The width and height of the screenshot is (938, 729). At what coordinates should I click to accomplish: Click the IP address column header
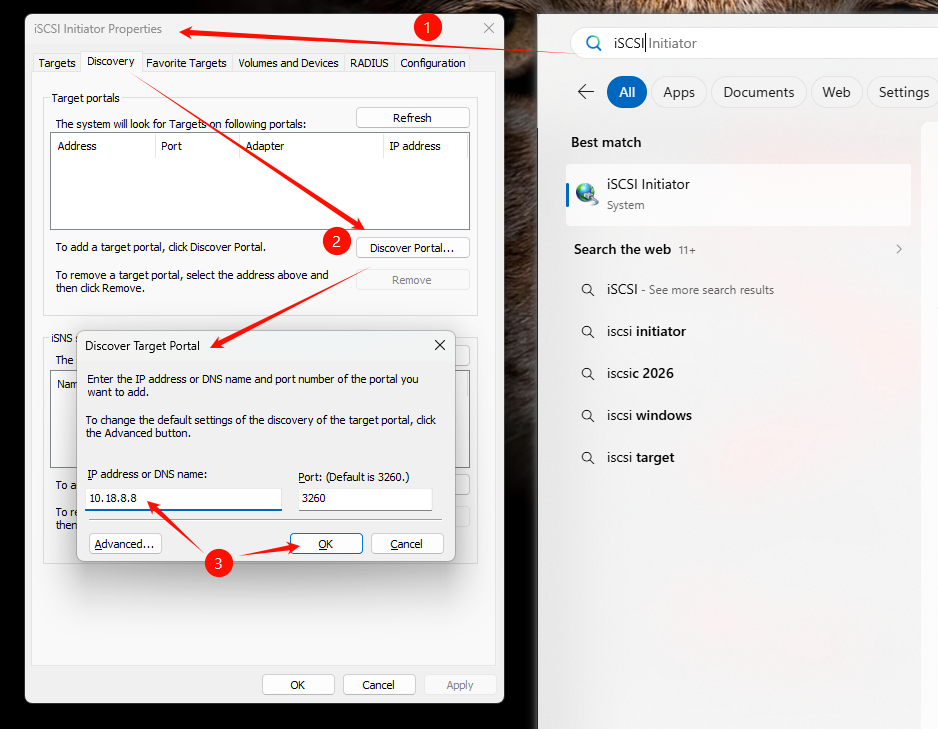(x=425, y=146)
